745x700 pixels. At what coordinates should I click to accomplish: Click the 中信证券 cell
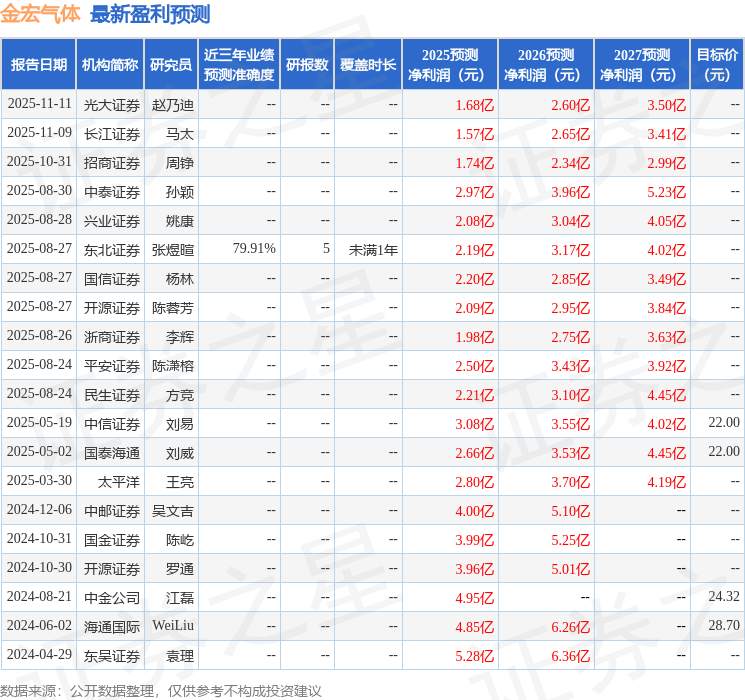[x=112, y=424]
